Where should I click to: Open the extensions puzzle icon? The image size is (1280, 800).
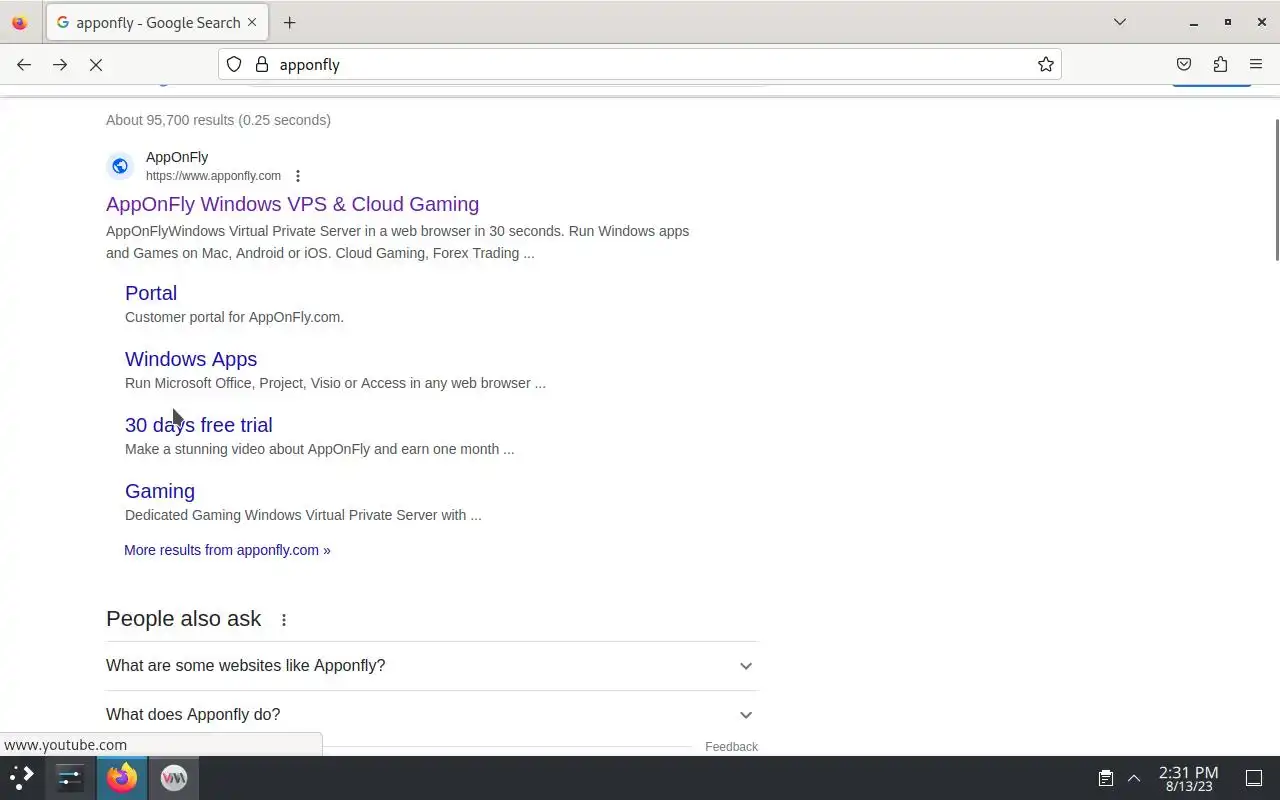[1220, 64]
